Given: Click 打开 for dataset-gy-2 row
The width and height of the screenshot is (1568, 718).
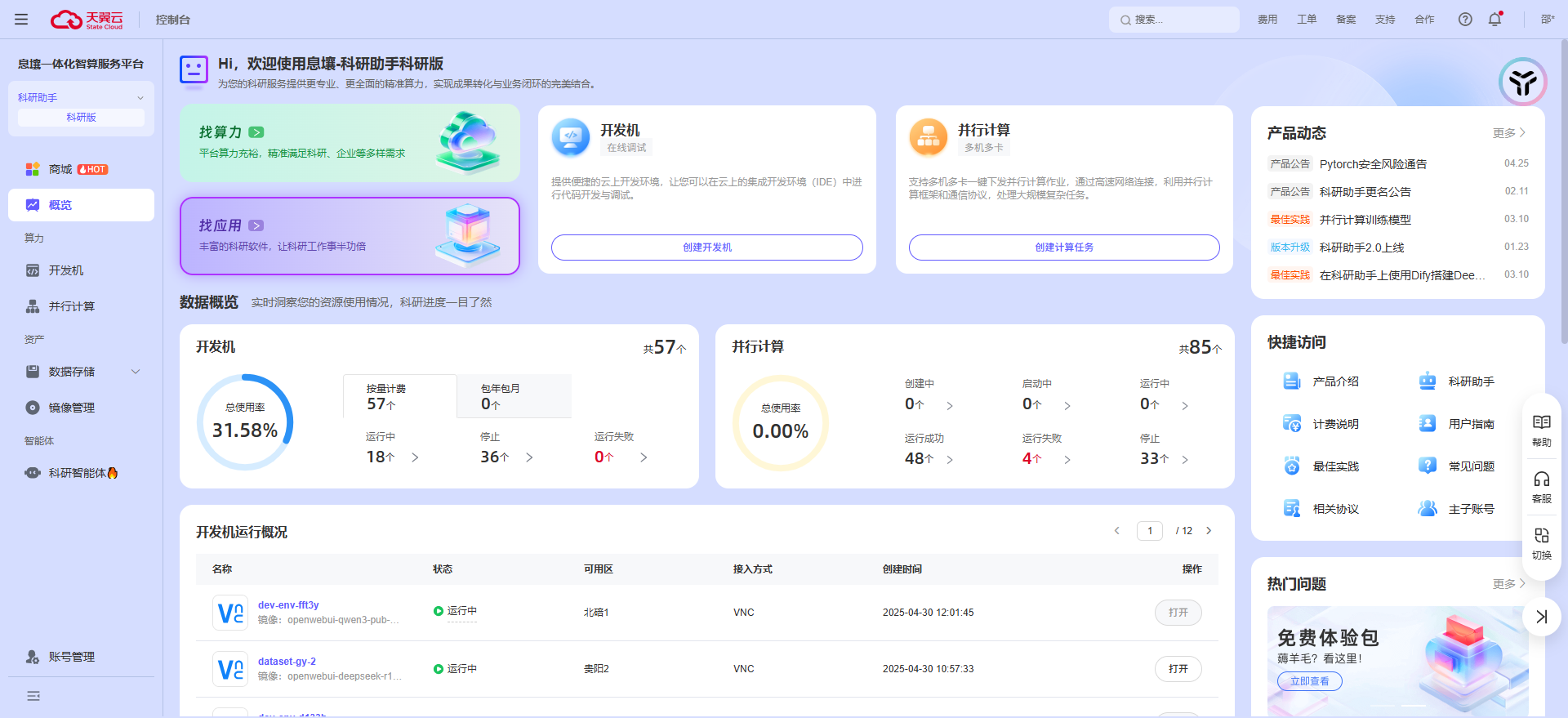Looking at the screenshot, I should click(1178, 669).
